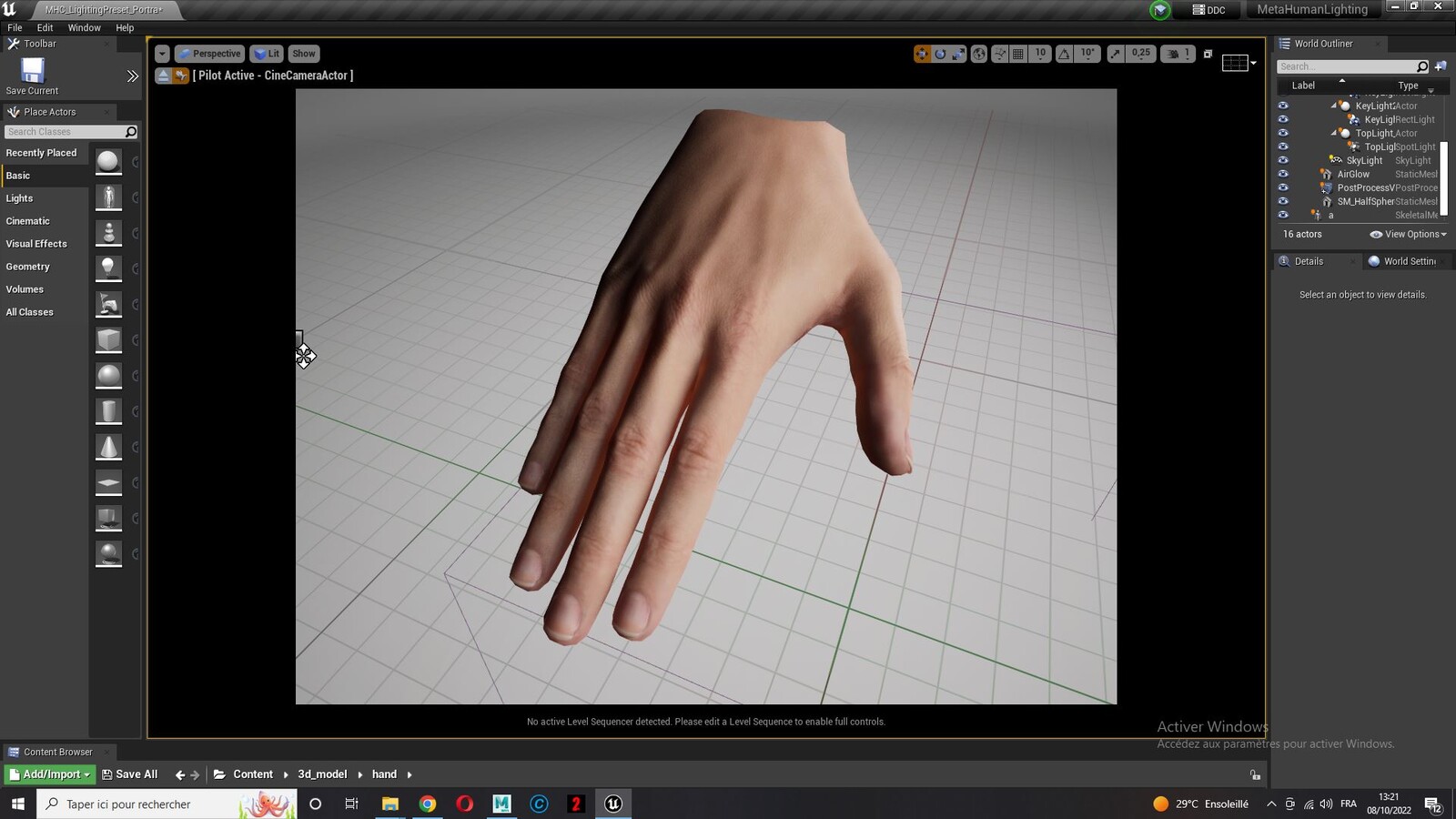Select the scale gizmo tool
The image size is (1456, 819).
click(958, 54)
